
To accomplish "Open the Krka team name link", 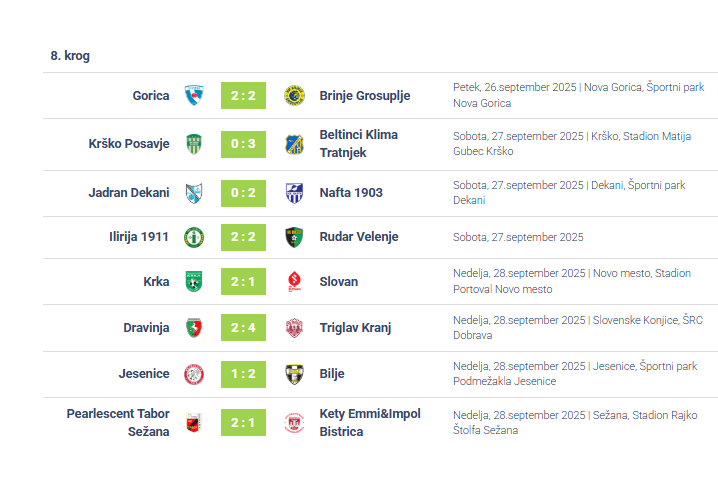I will [156, 281].
